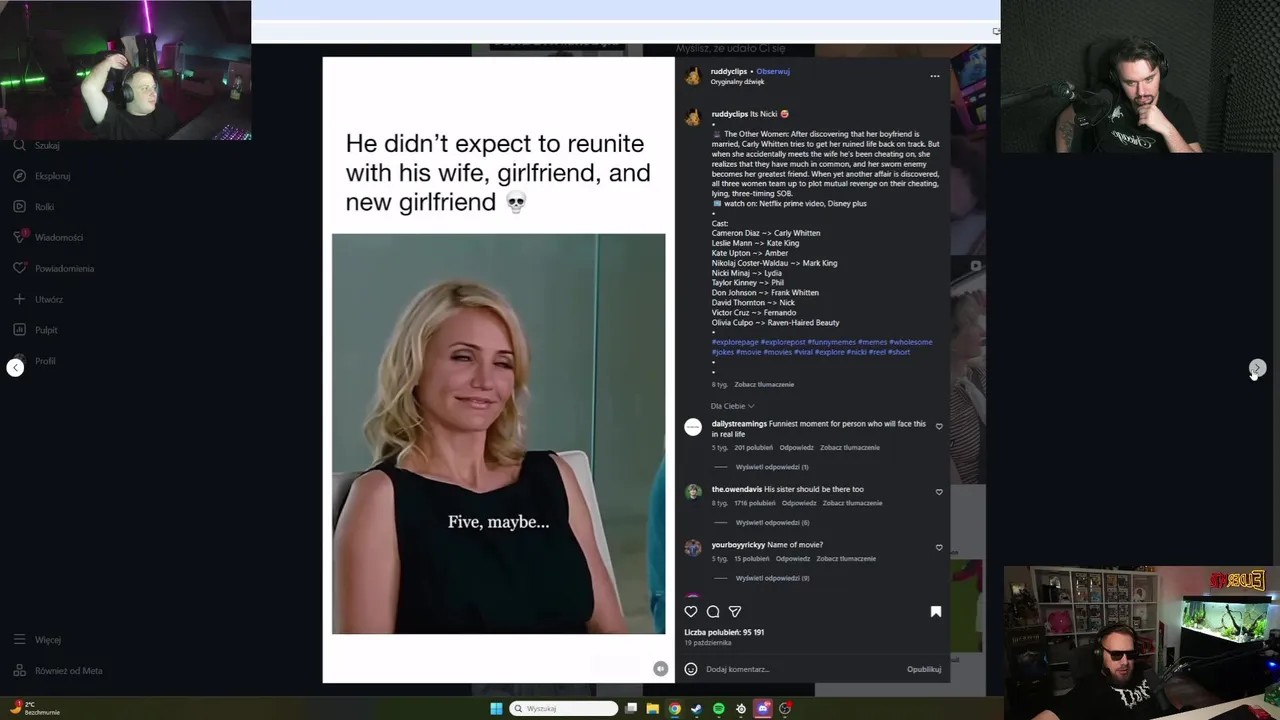Screen dimensions: 1280x720
Task: Open Rolki reels icon in sidebar
Action: point(19,207)
